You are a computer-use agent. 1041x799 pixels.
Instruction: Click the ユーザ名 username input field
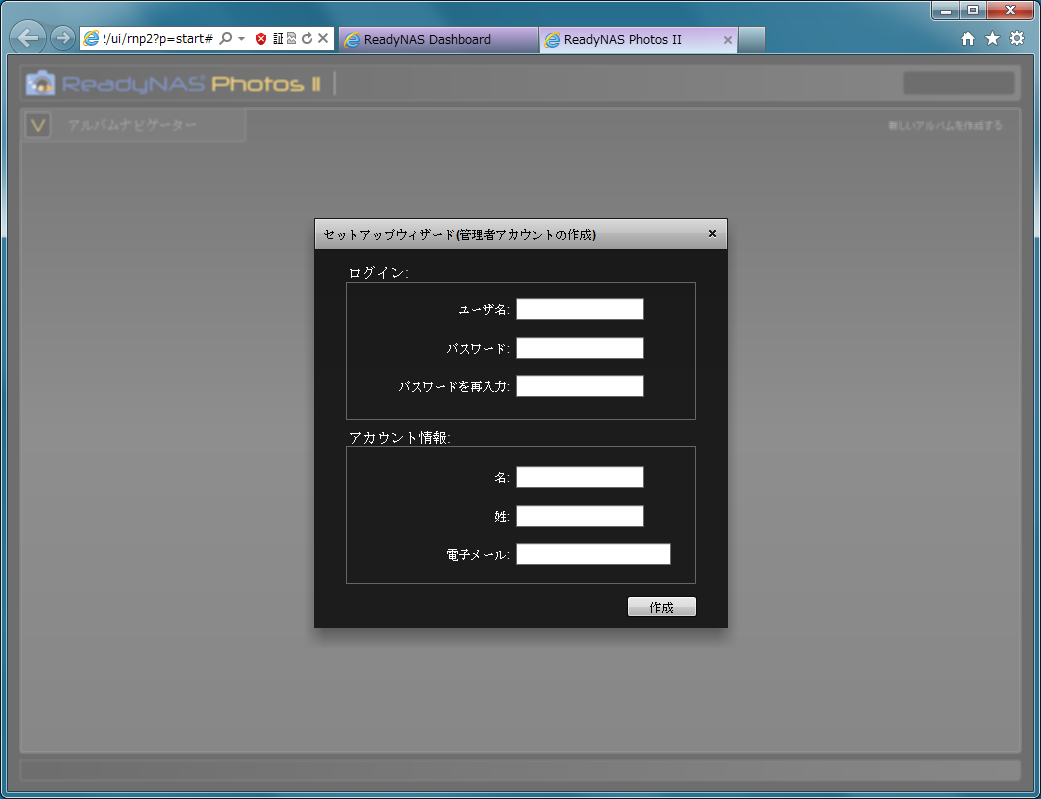(579, 310)
